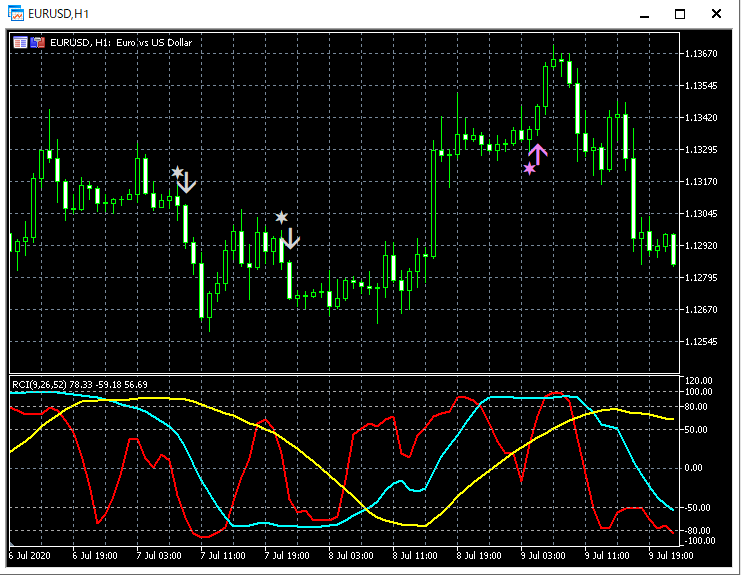Click the 80.00 indicator scale value
This screenshot has width=742, height=575.
coord(696,407)
